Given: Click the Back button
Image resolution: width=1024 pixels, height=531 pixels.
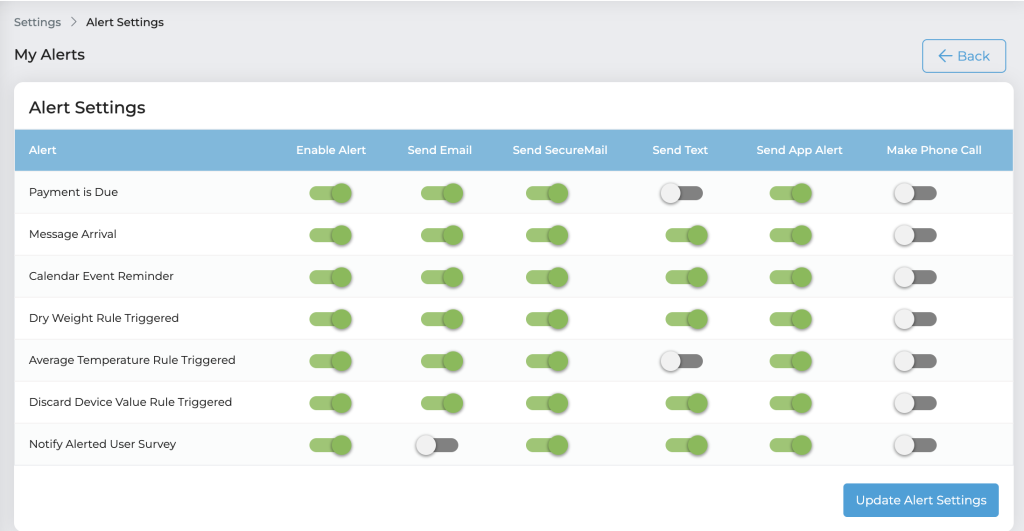Looking at the screenshot, I should click(963, 56).
